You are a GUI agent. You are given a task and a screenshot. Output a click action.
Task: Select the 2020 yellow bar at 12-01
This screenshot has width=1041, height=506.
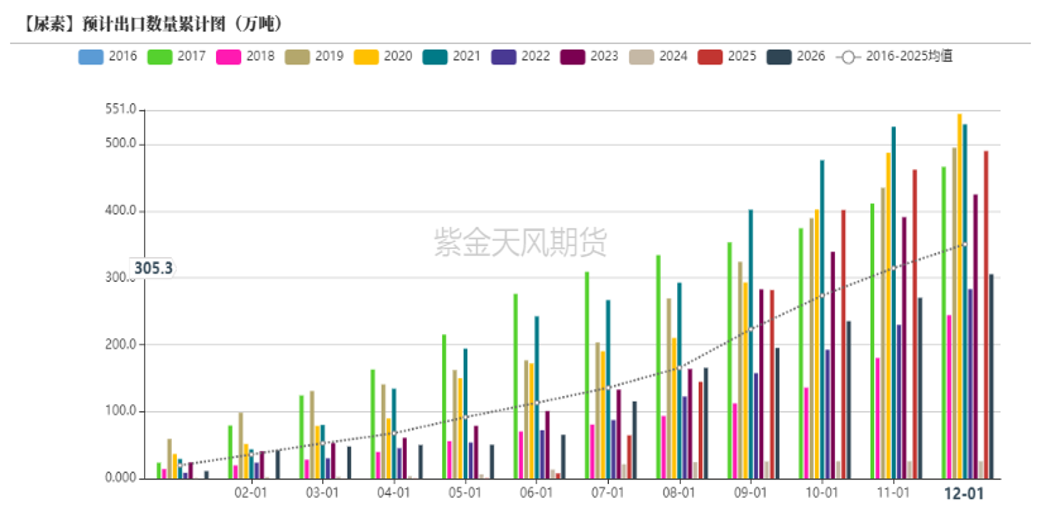click(x=959, y=296)
